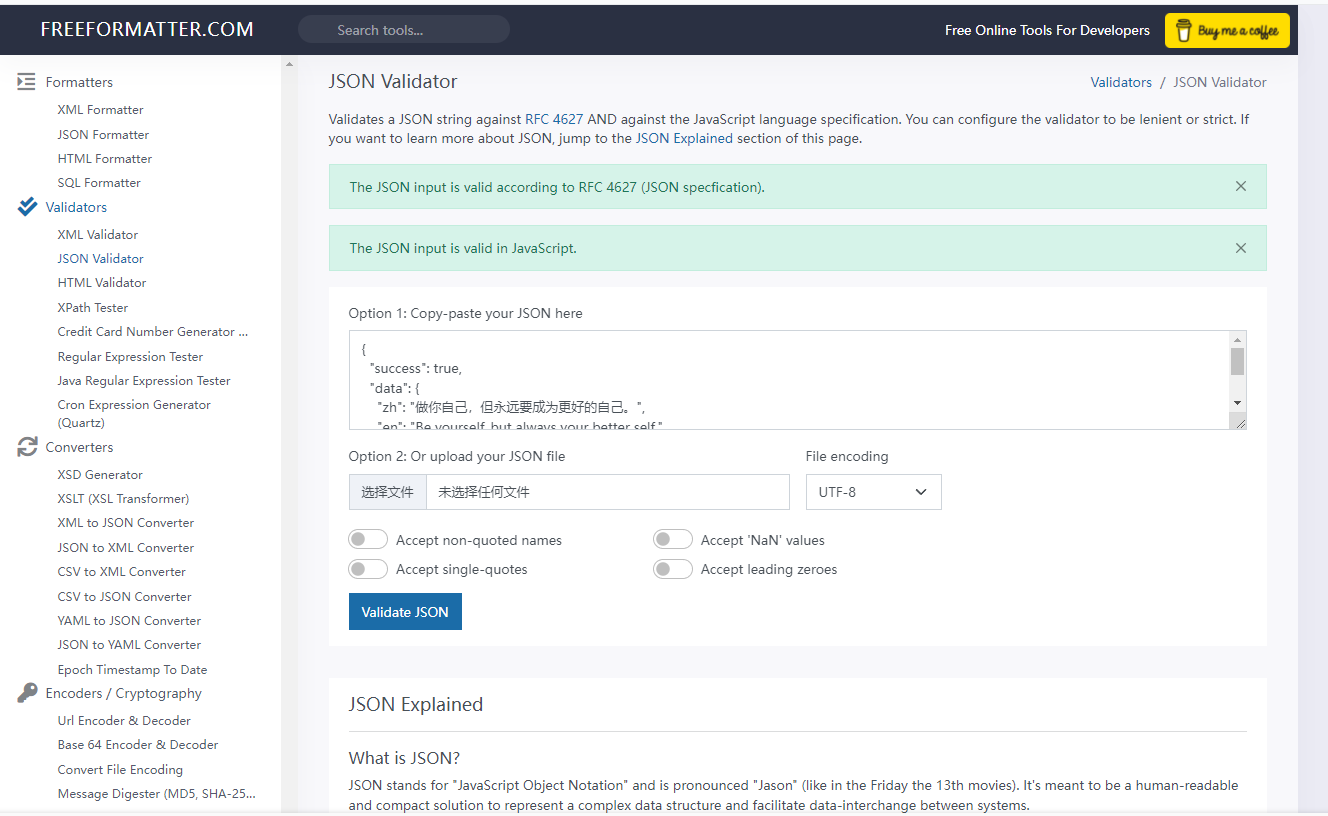Enable Accept leading zeroes toggle
This screenshot has height=816, width=1328.
673,569
